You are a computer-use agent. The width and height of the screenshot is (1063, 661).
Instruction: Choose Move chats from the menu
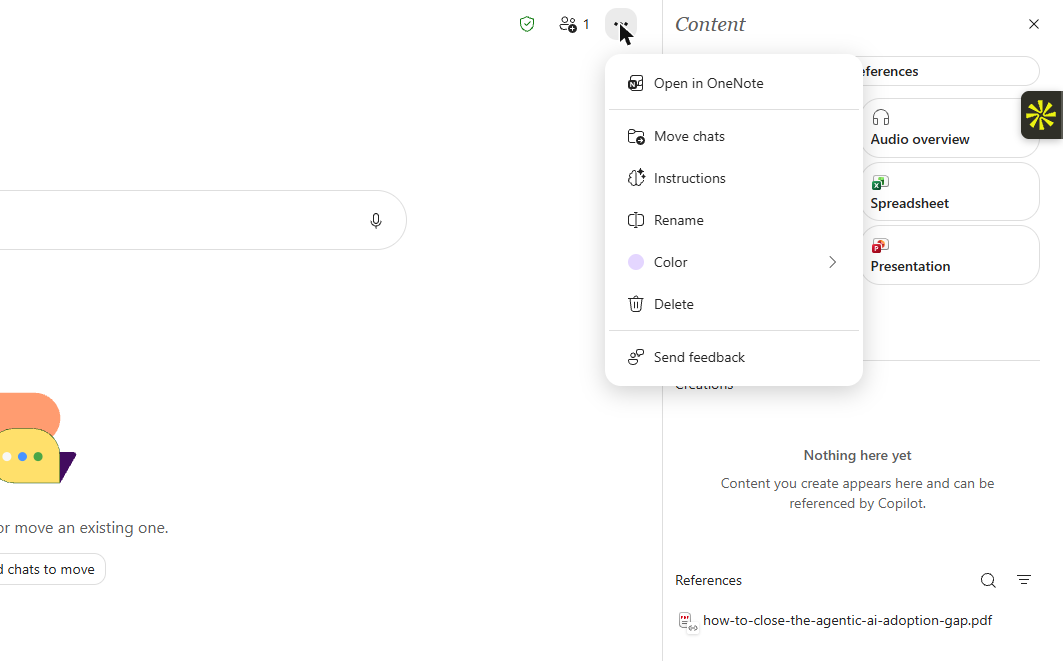point(734,136)
